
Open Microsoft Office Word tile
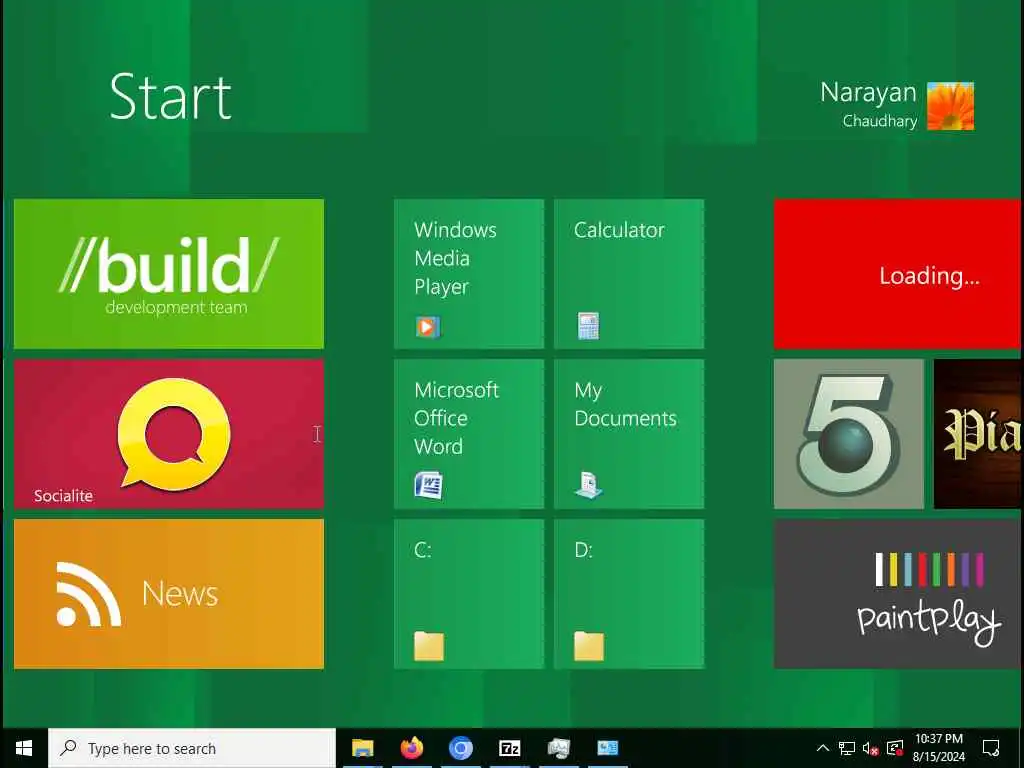pyautogui.click(x=469, y=434)
